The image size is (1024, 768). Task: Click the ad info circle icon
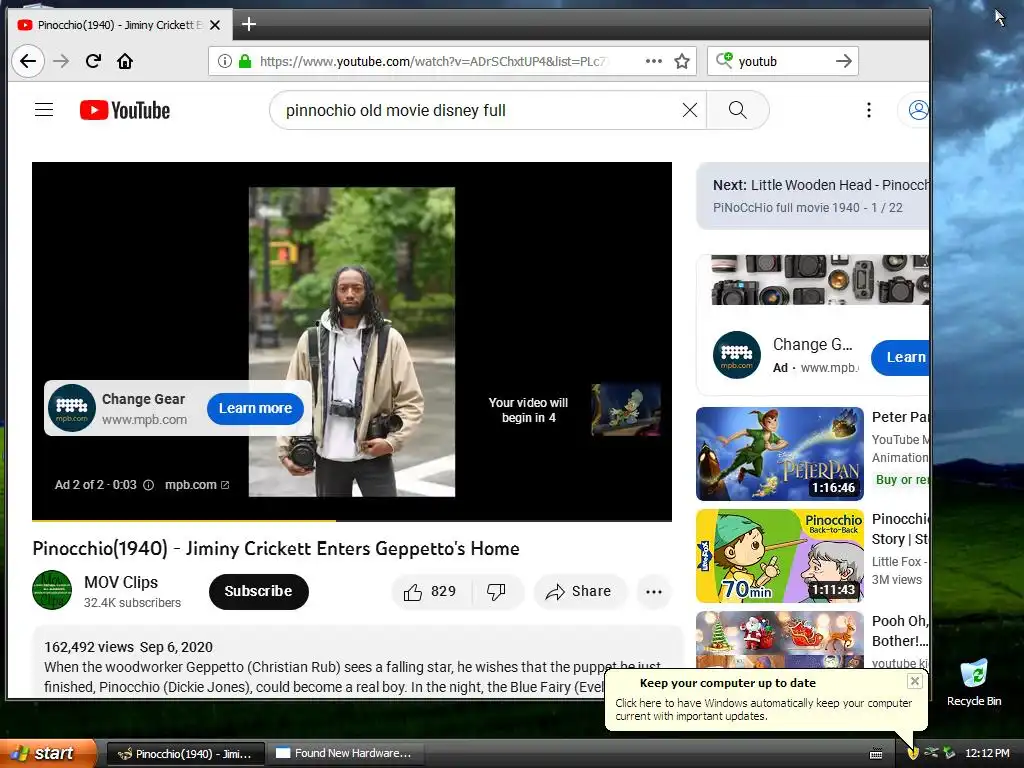[x=148, y=485]
